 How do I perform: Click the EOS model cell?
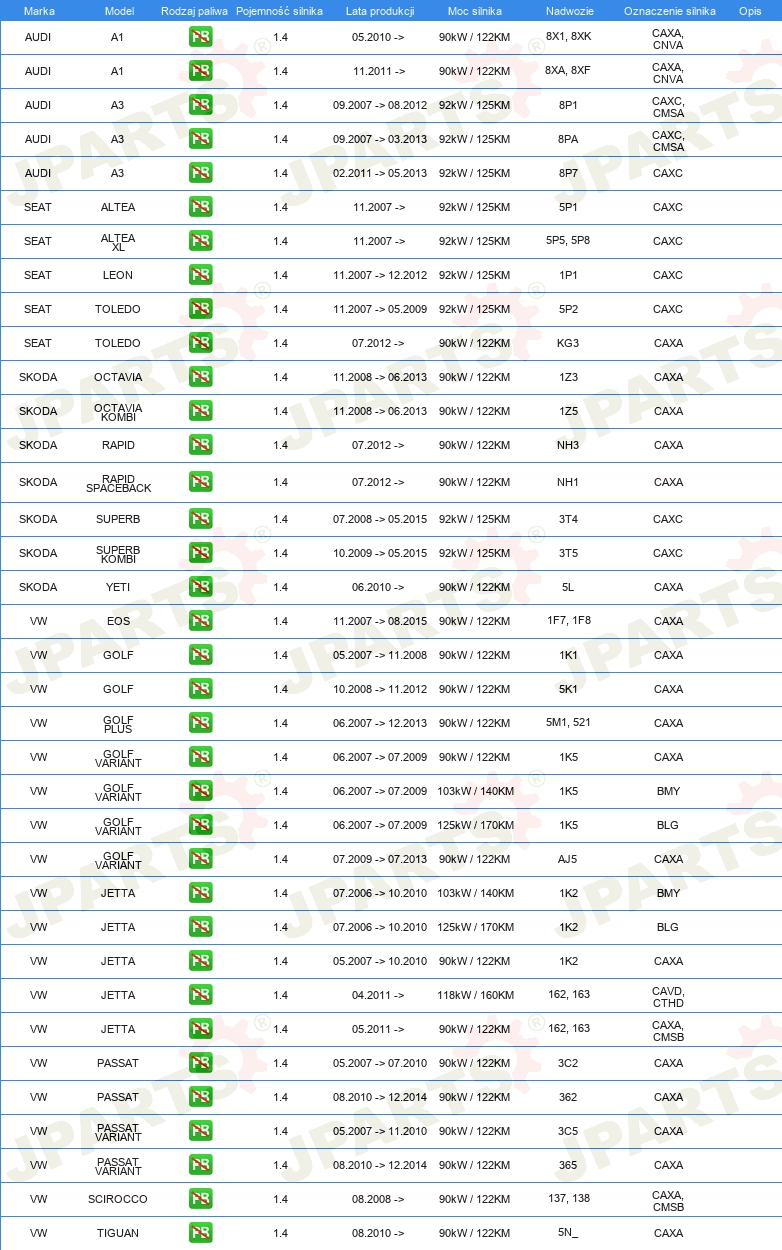(118, 621)
